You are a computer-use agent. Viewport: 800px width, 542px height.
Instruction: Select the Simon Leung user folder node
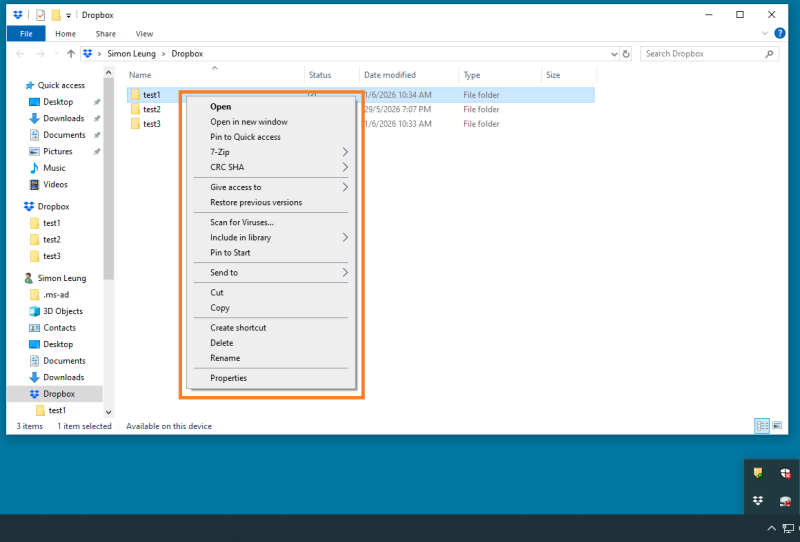(61, 278)
